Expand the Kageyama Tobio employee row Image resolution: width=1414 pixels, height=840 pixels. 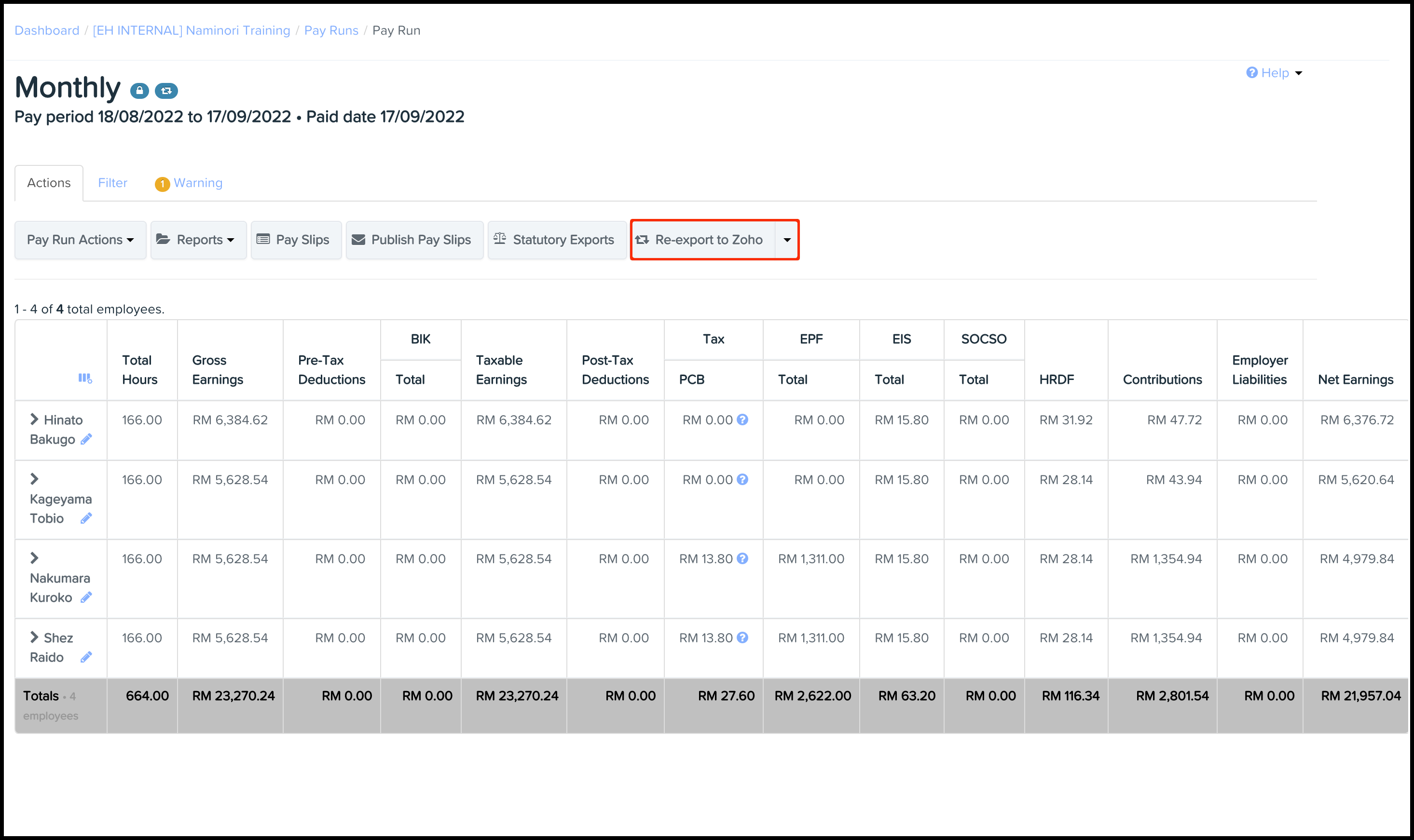(35, 479)
